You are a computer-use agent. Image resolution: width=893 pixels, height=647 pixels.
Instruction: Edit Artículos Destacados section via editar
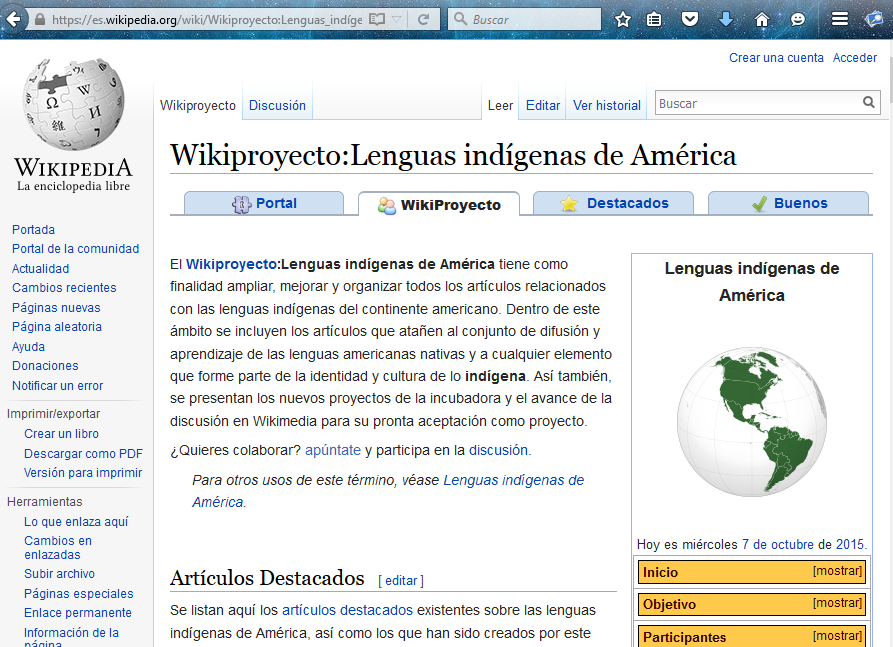[x=401, y=580]
